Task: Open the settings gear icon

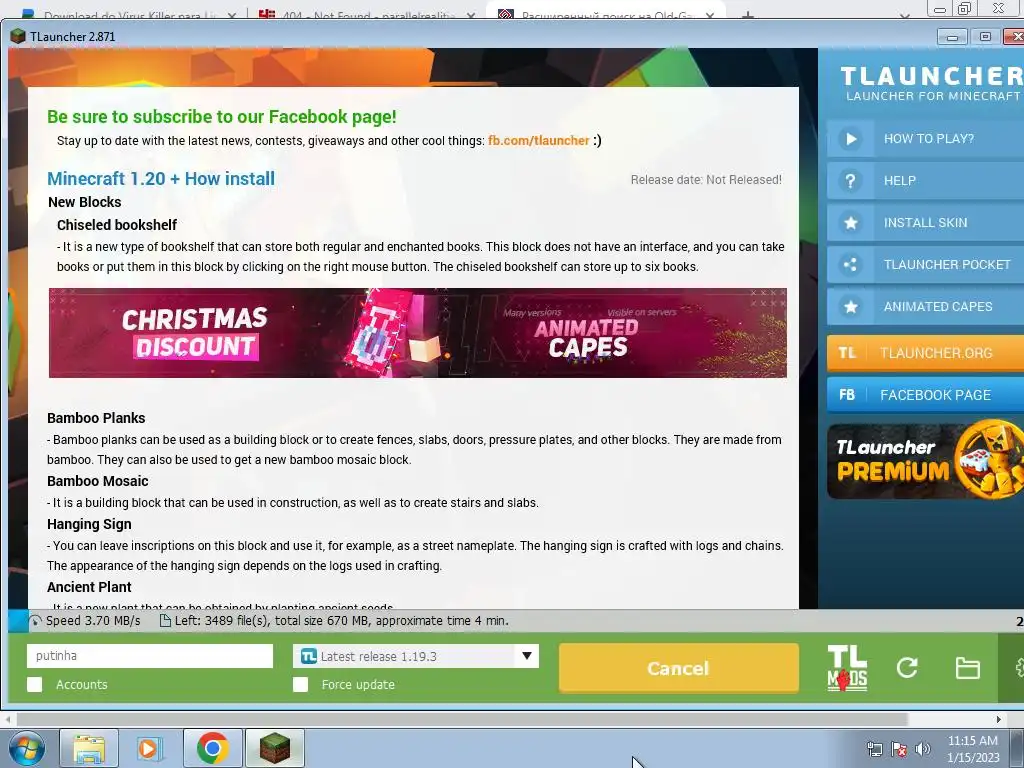Action: tap(1019, 667)
